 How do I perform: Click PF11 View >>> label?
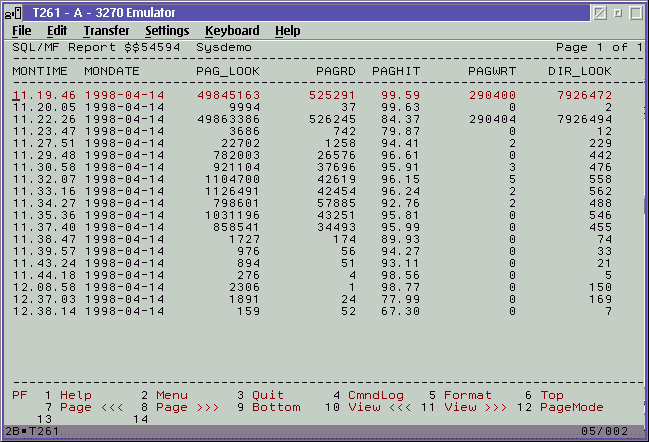(476, 407)
